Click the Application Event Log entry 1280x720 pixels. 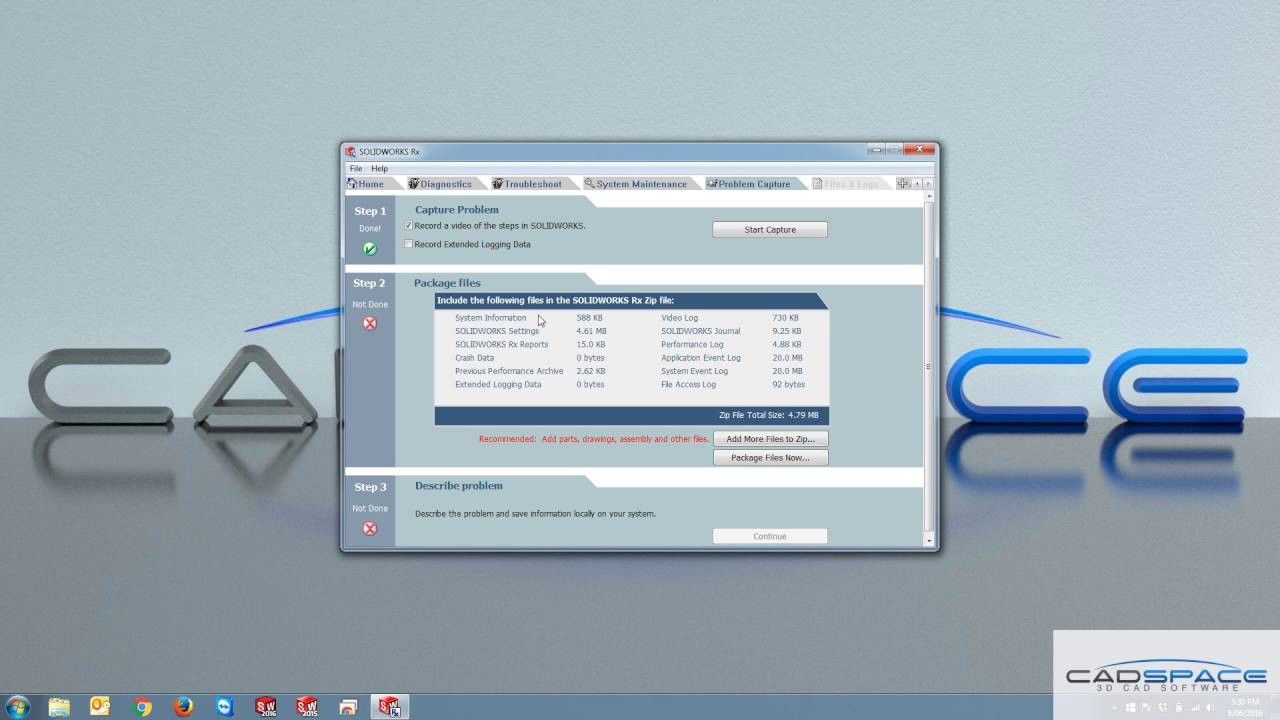(x=701, y=358)
